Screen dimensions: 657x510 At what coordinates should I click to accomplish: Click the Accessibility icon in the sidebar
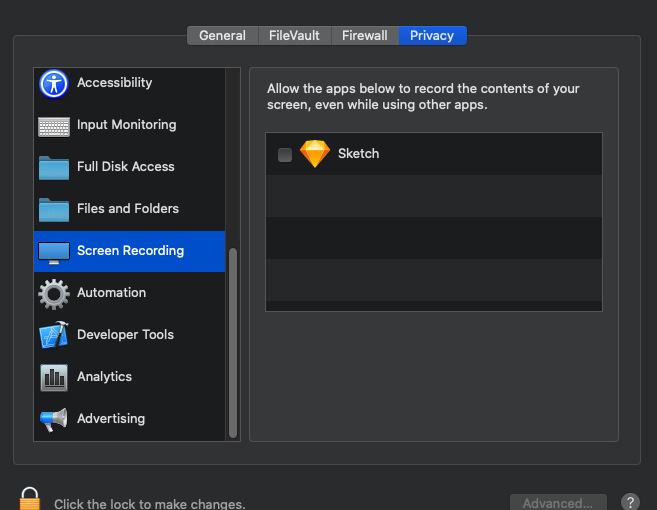(54, 84)
